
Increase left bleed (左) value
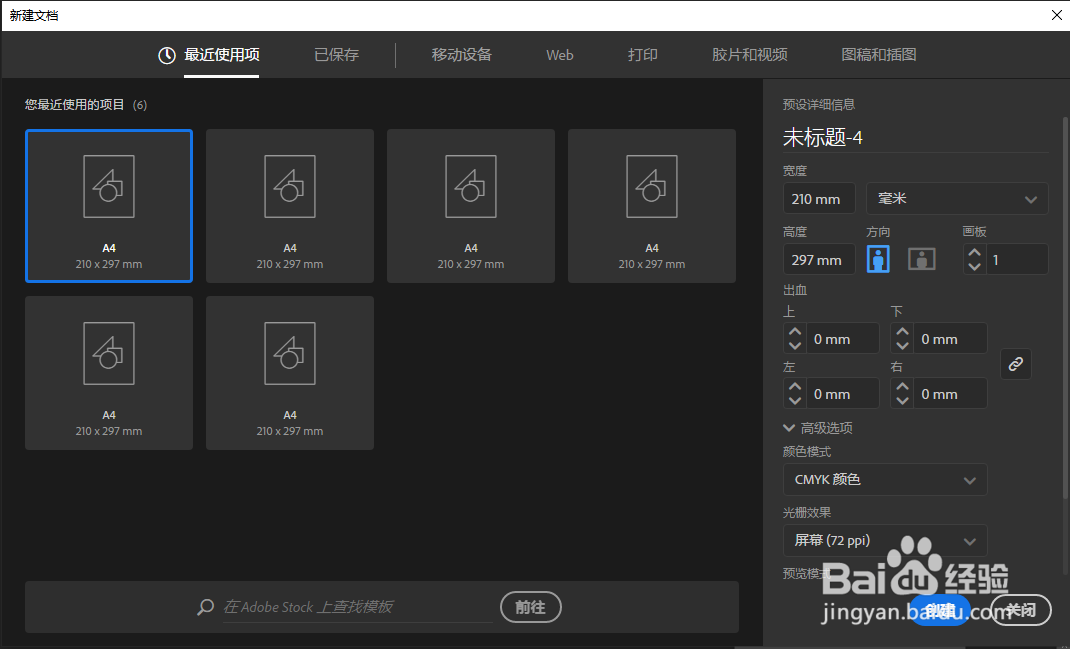795,387
